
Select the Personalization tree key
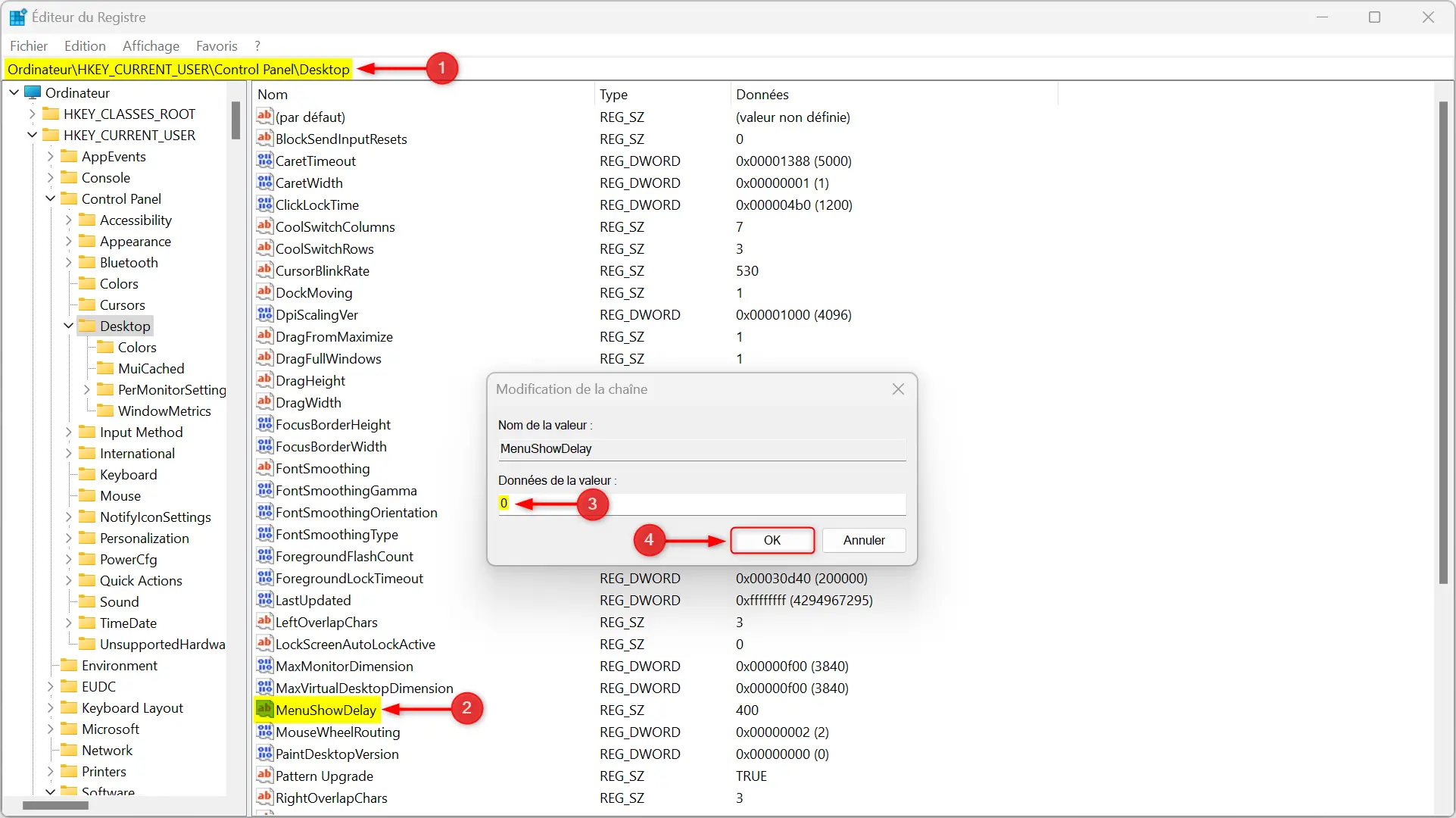coord(144,538)
